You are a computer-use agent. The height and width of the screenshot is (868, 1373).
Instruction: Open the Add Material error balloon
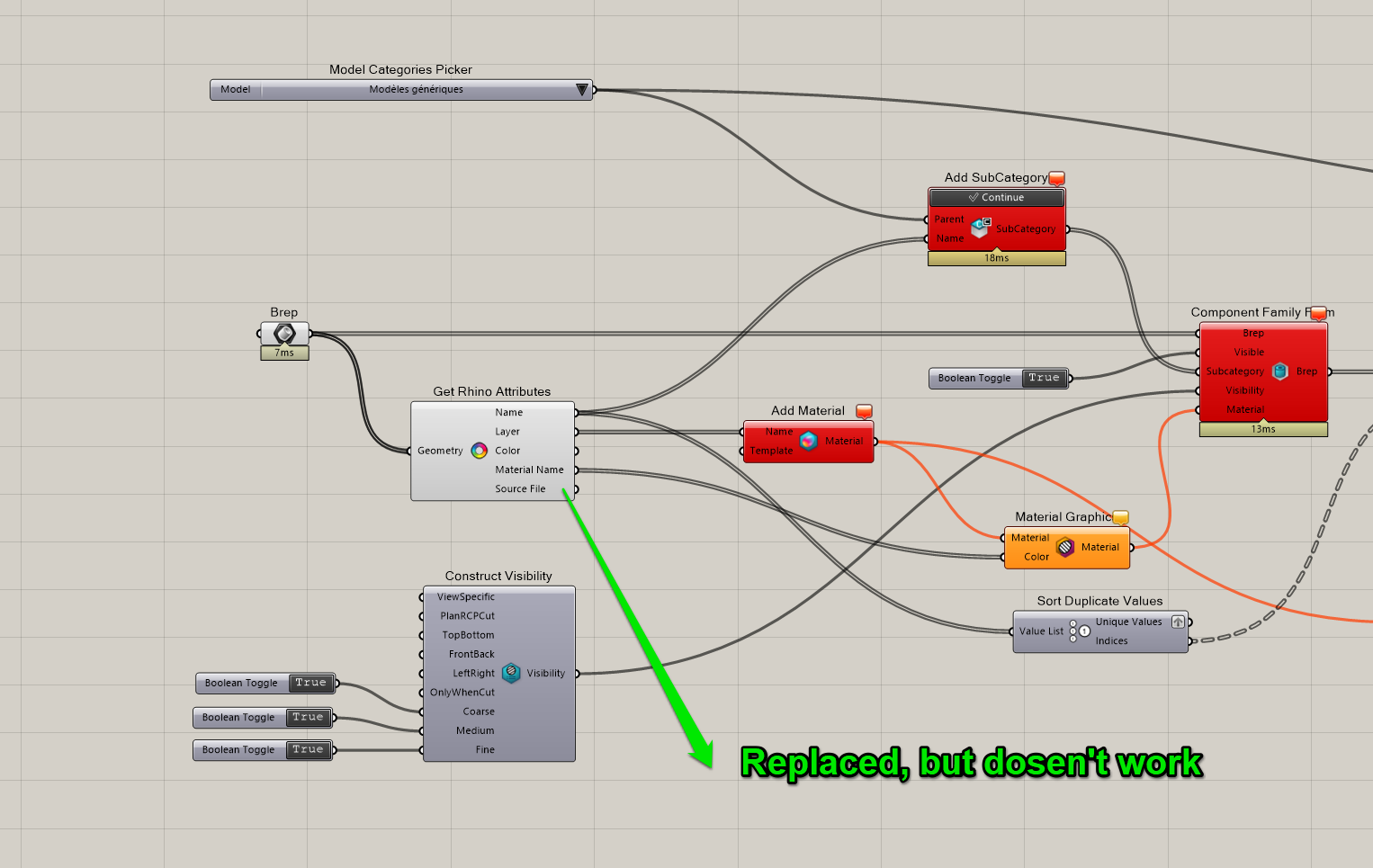point(864,411)
